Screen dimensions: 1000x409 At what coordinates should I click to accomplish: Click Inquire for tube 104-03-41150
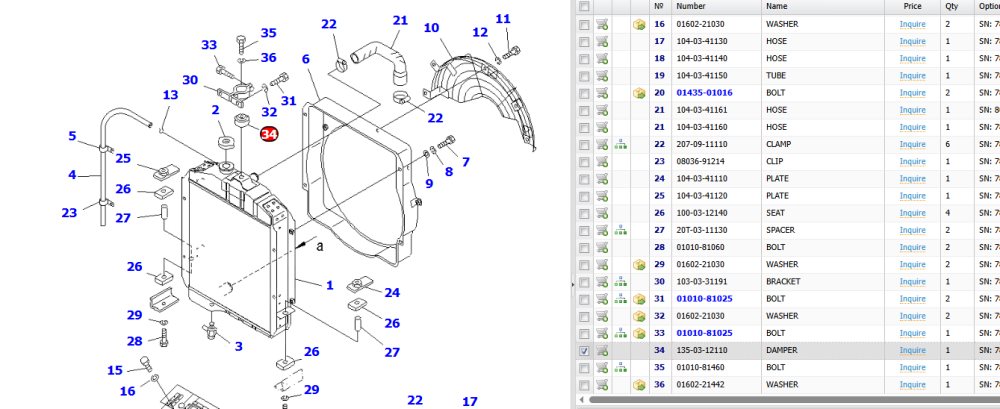point(913,76)
